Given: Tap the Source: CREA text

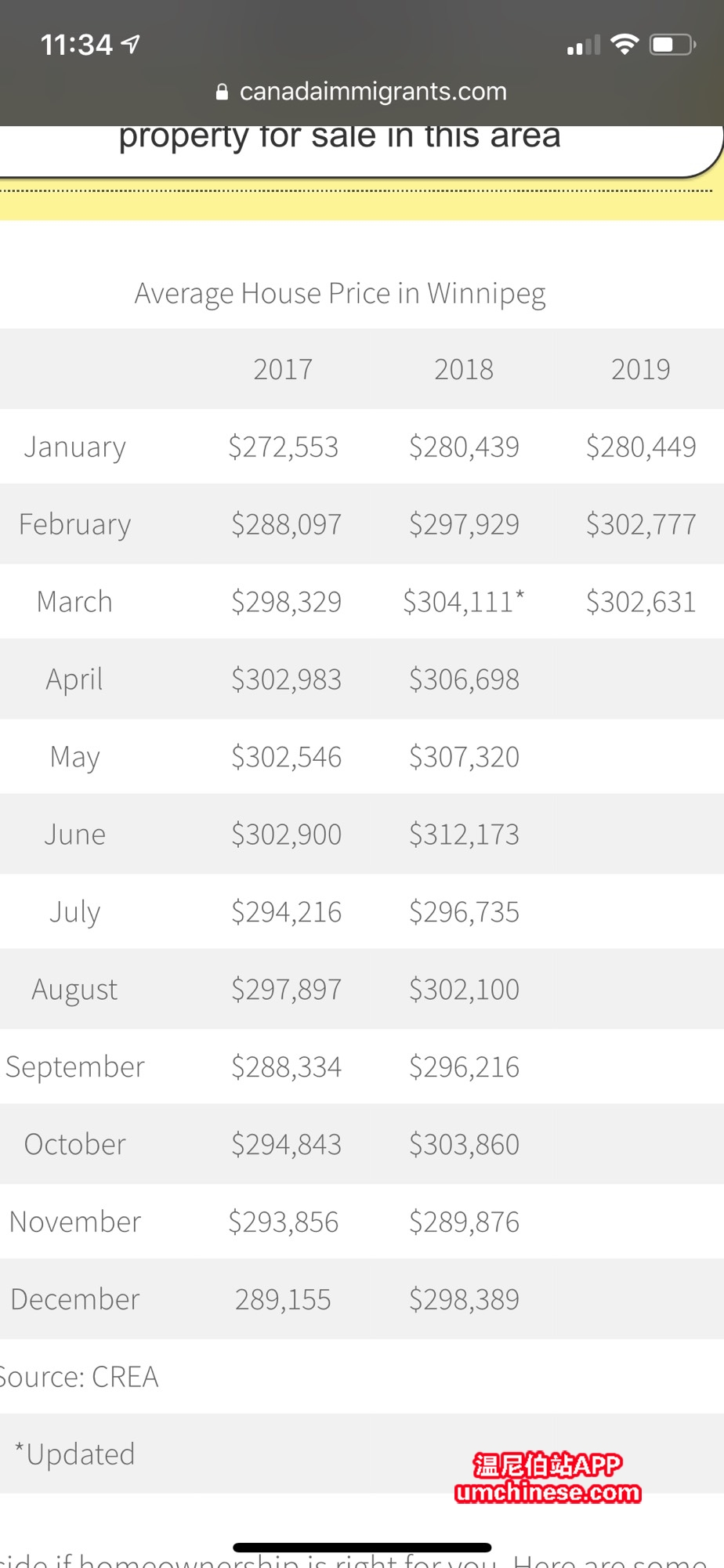Looking at the screenshot, I should [79, 1377].
